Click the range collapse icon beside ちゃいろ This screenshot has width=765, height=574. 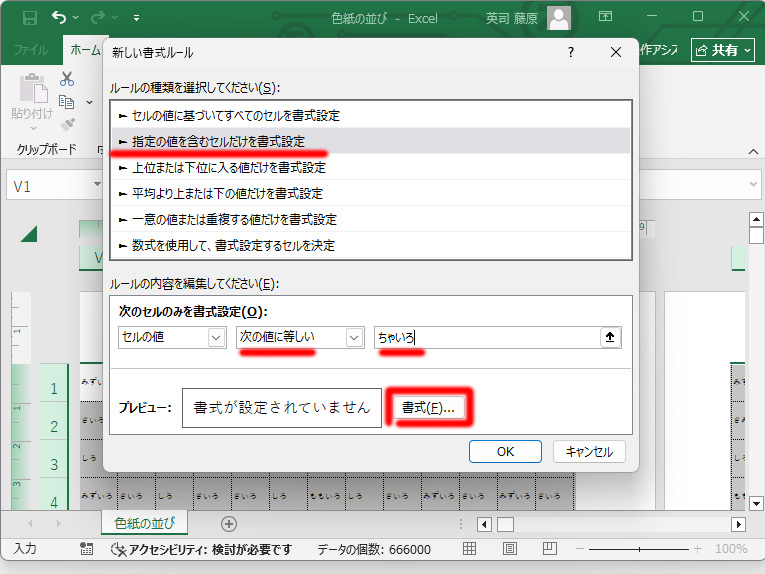(610, 338)
